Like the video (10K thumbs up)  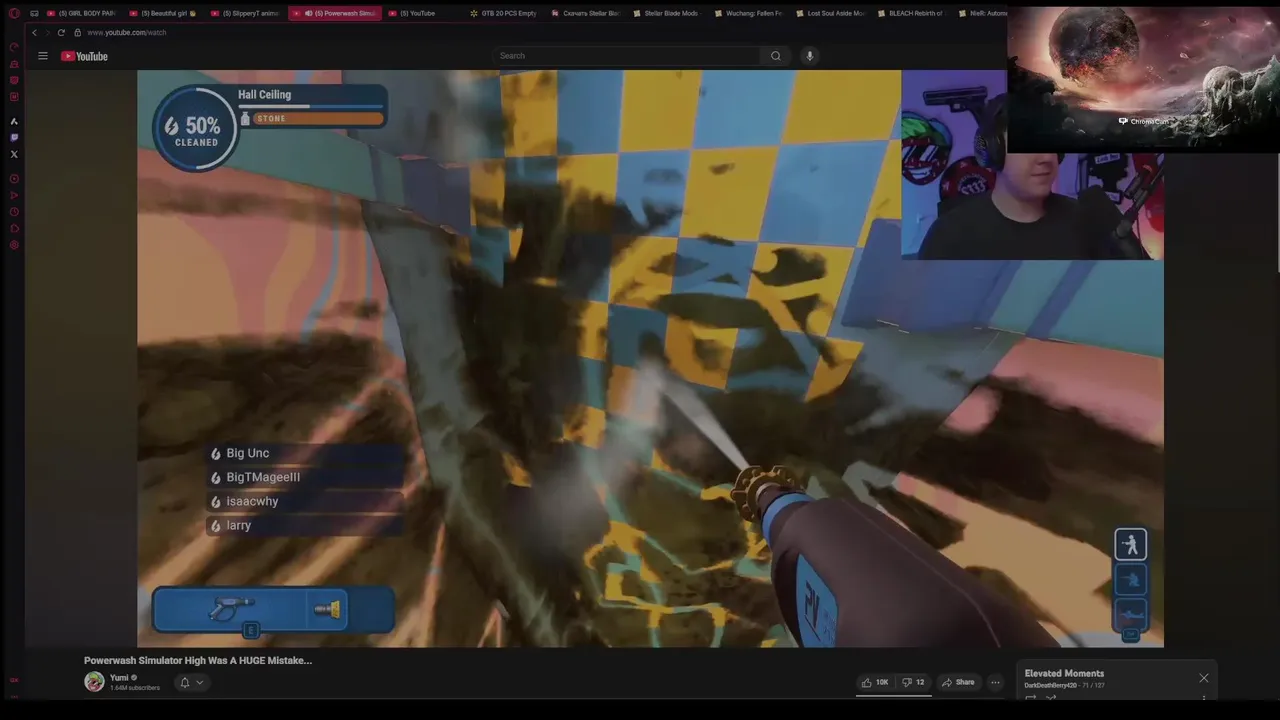874,682
